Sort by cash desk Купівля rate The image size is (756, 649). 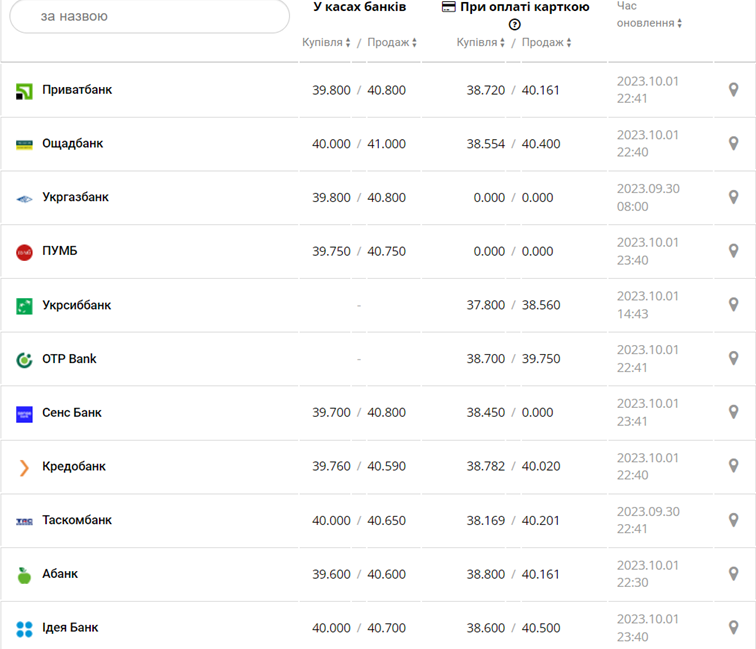[327, 43]
